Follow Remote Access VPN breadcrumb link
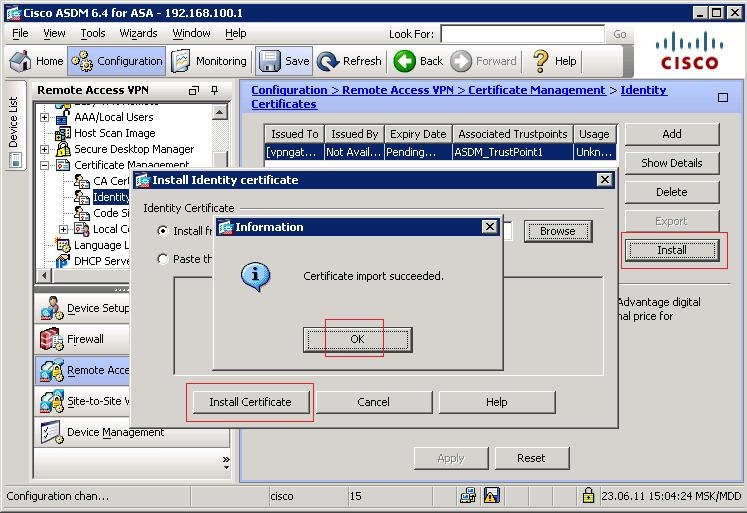This screenshot has height=513, width=747. pos(398,90)
